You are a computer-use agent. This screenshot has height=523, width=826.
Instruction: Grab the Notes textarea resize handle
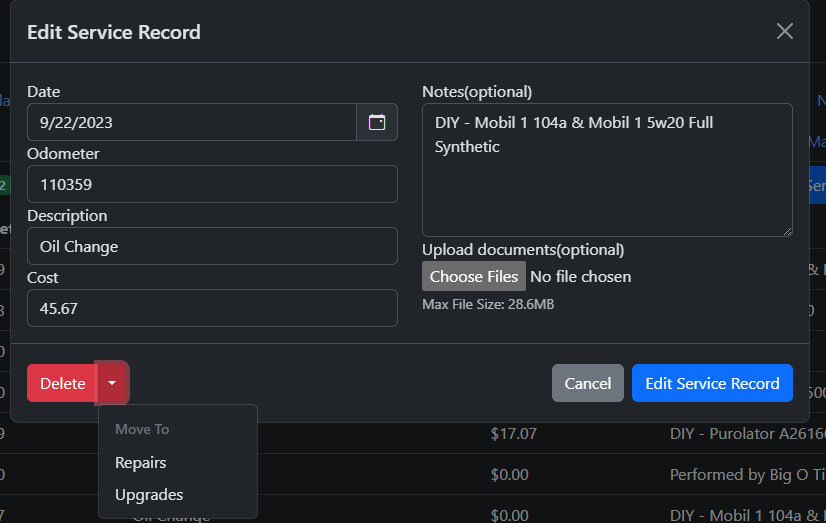tap(786, 230)
